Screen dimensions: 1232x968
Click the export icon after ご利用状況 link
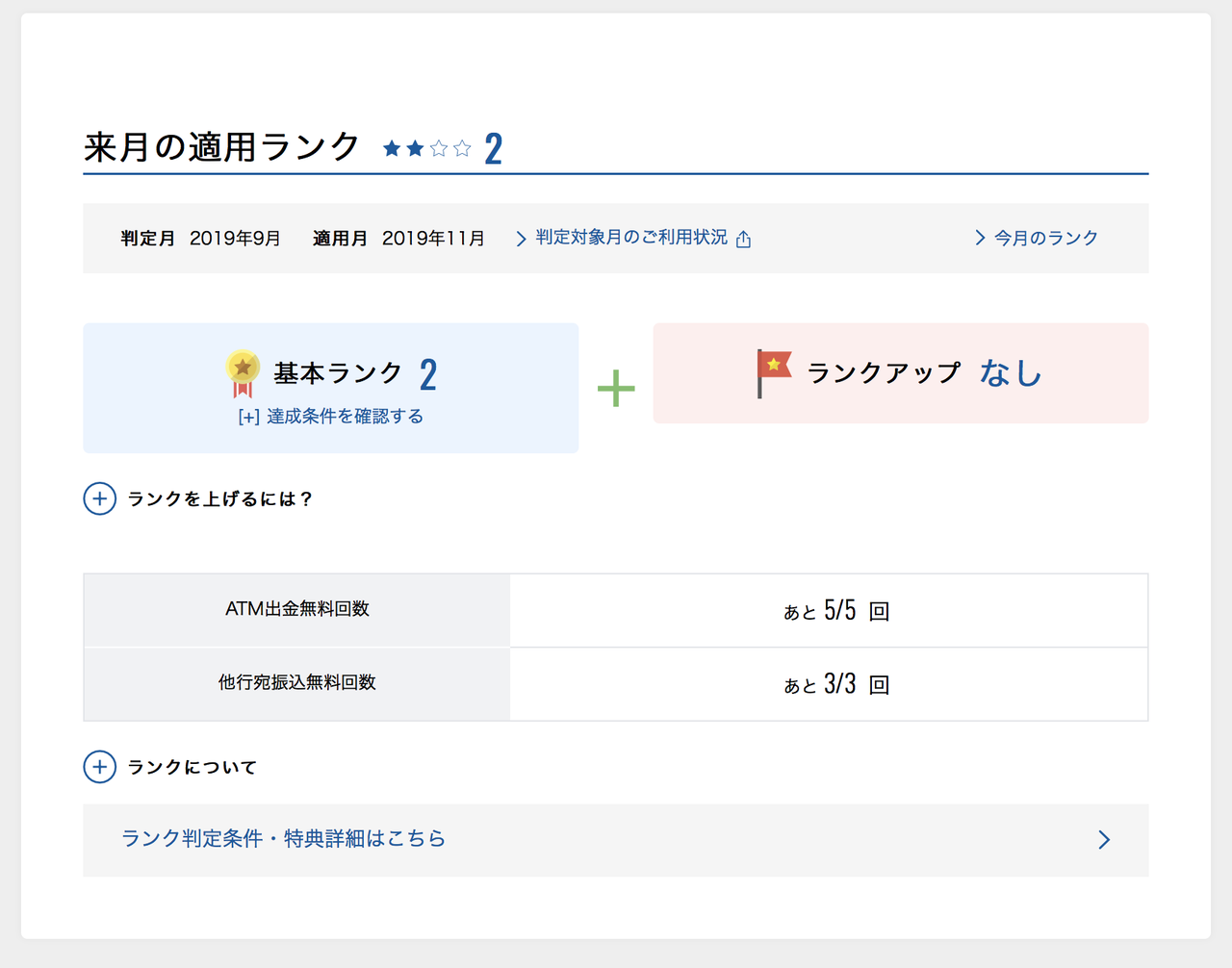tap(743, 239)
